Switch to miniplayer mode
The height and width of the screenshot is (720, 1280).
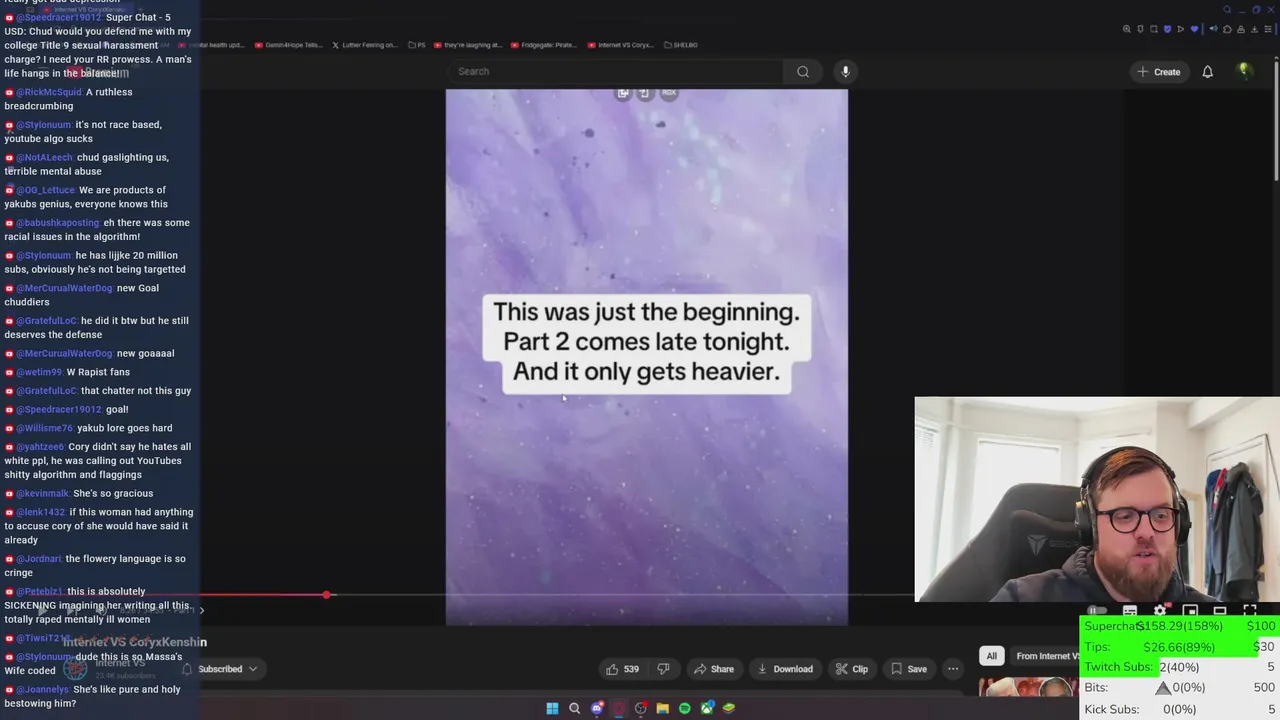pyautogui.click(x=1190, y=610)
